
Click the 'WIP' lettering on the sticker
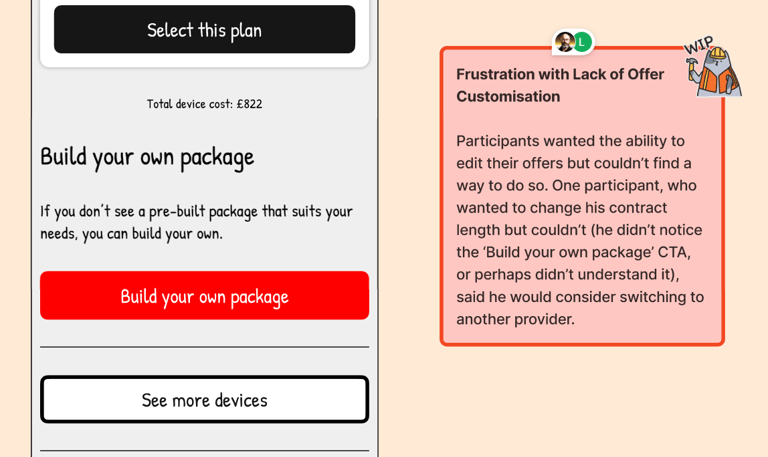pyautogui.click(x=698, y=47)
